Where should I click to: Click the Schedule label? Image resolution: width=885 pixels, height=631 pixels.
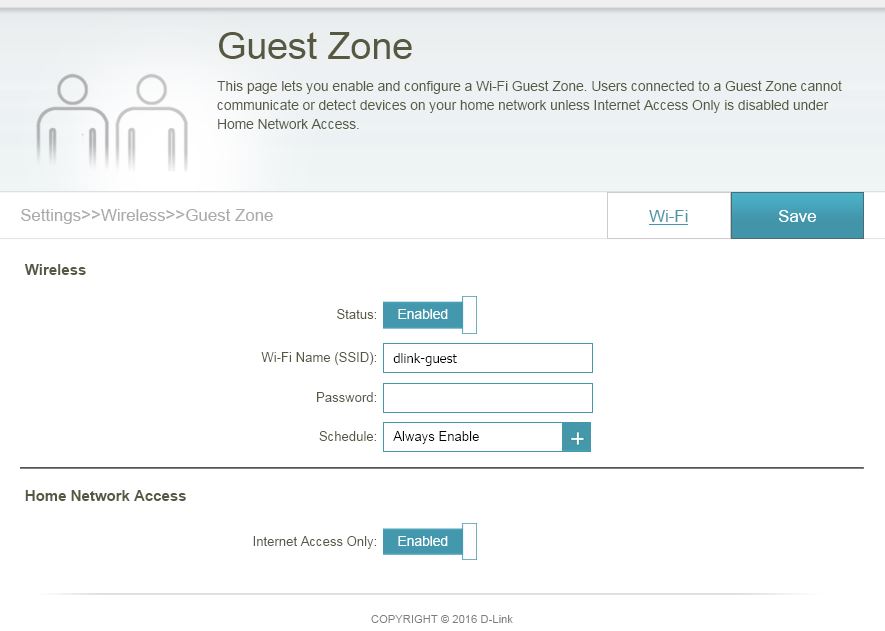pos(348,437)
